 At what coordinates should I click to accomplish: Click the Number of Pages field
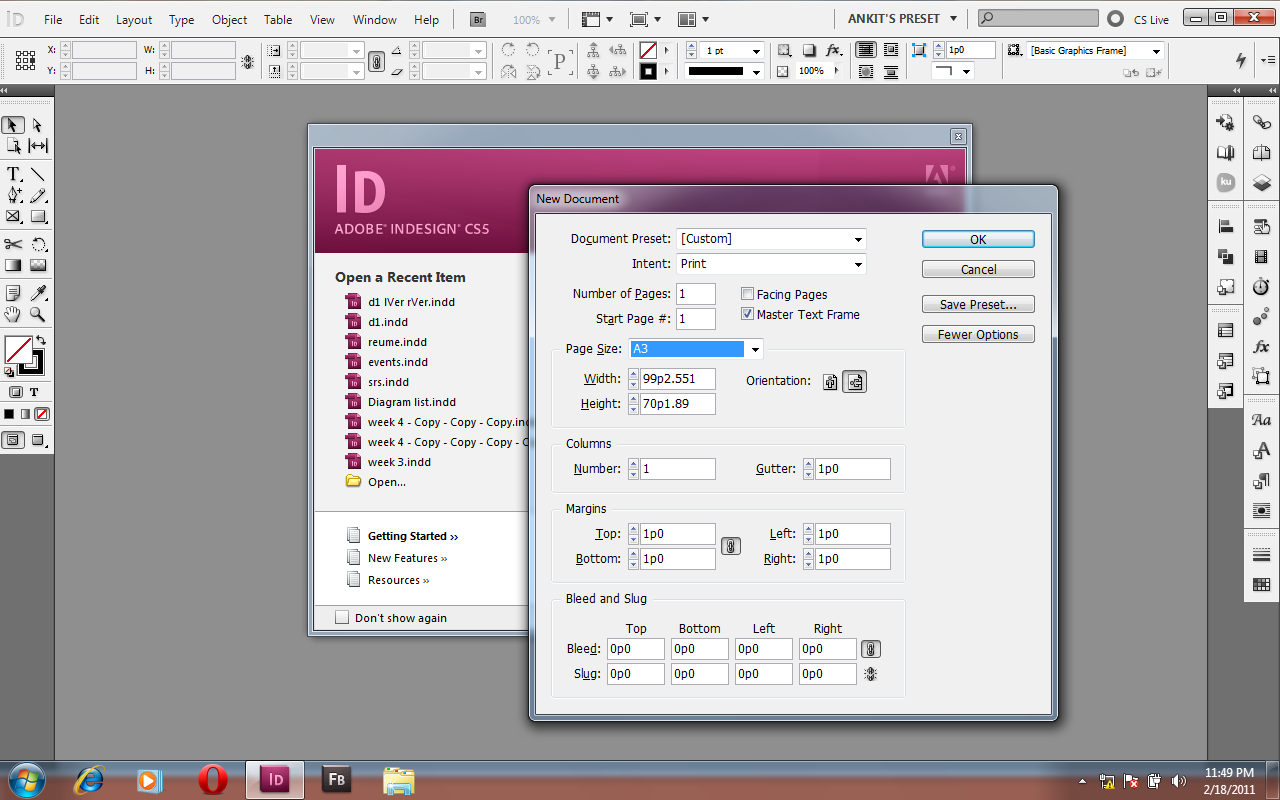point(696,294)
